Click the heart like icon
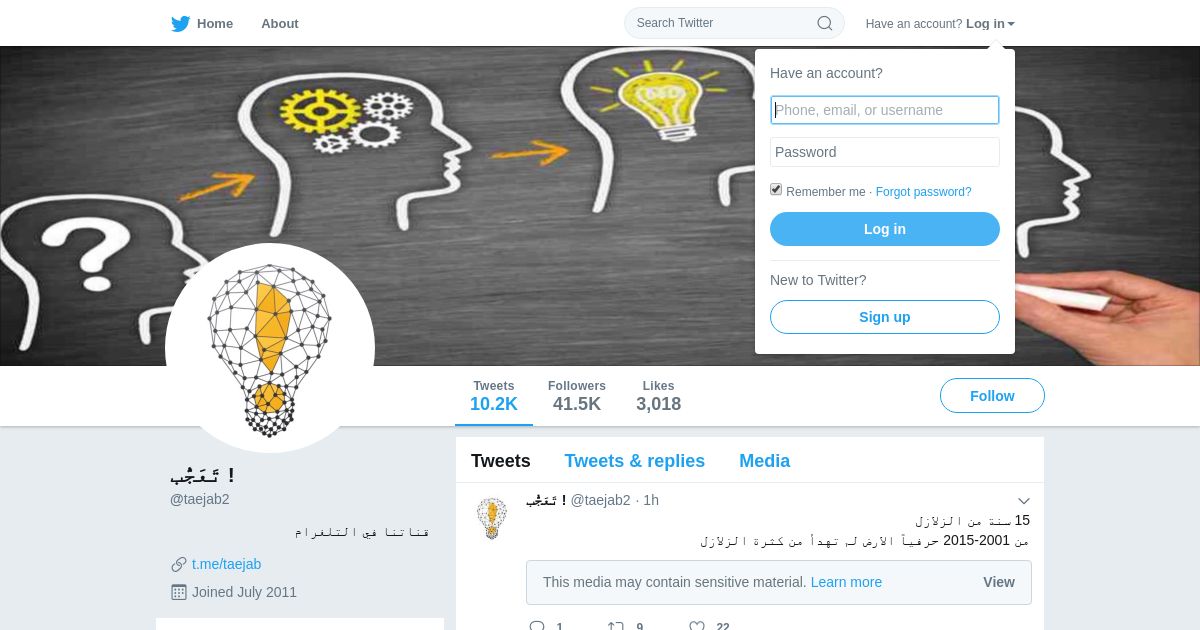 click(x=697, y=626)
